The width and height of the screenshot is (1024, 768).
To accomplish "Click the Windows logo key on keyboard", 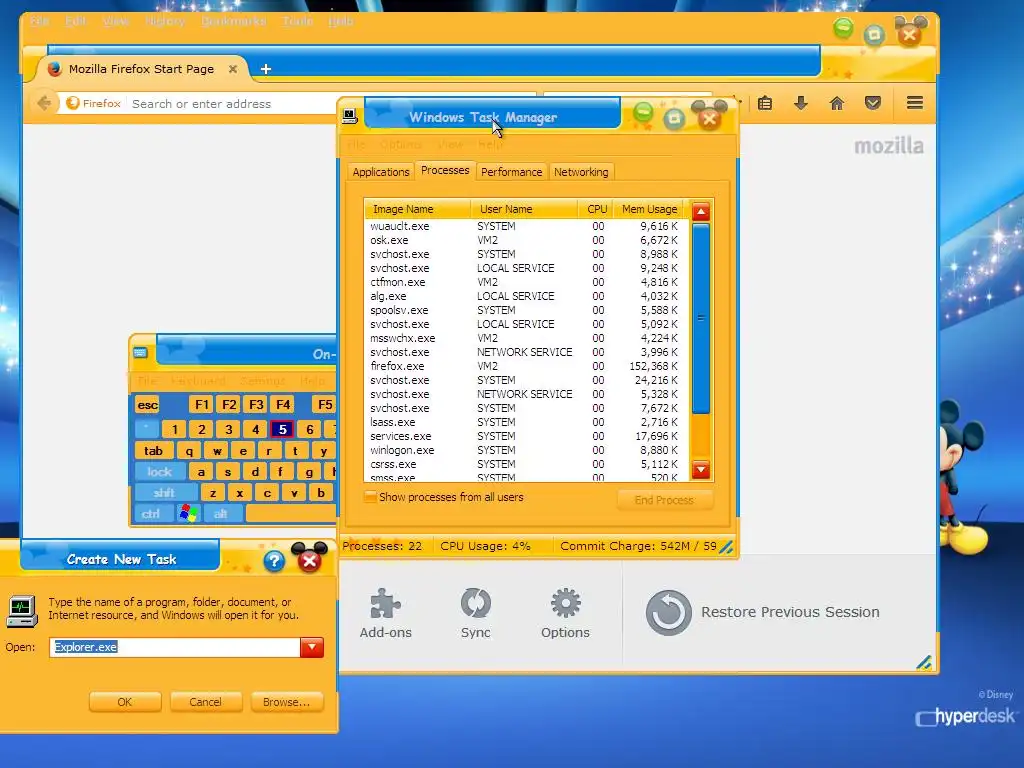I will pos(189,513).
